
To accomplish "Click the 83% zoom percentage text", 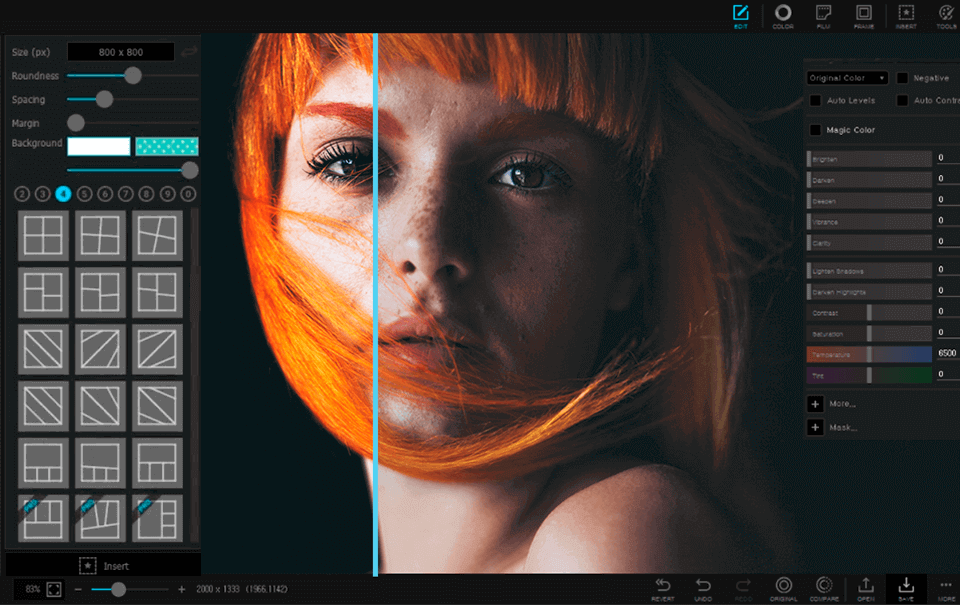I will 32,589.
